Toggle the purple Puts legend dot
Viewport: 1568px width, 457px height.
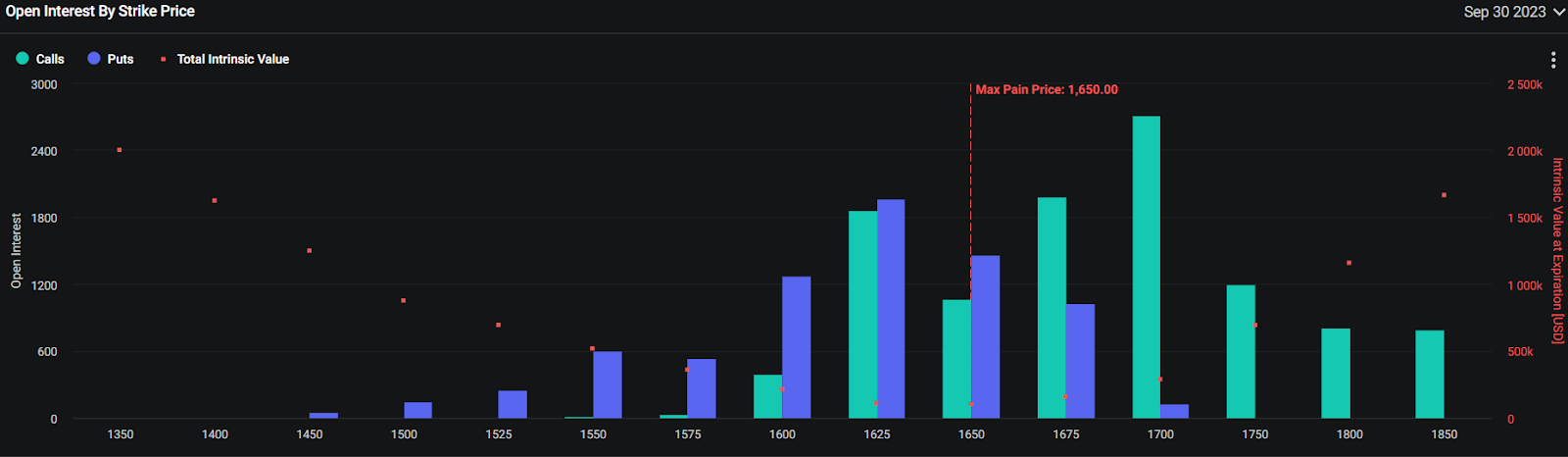click(94, 59)
